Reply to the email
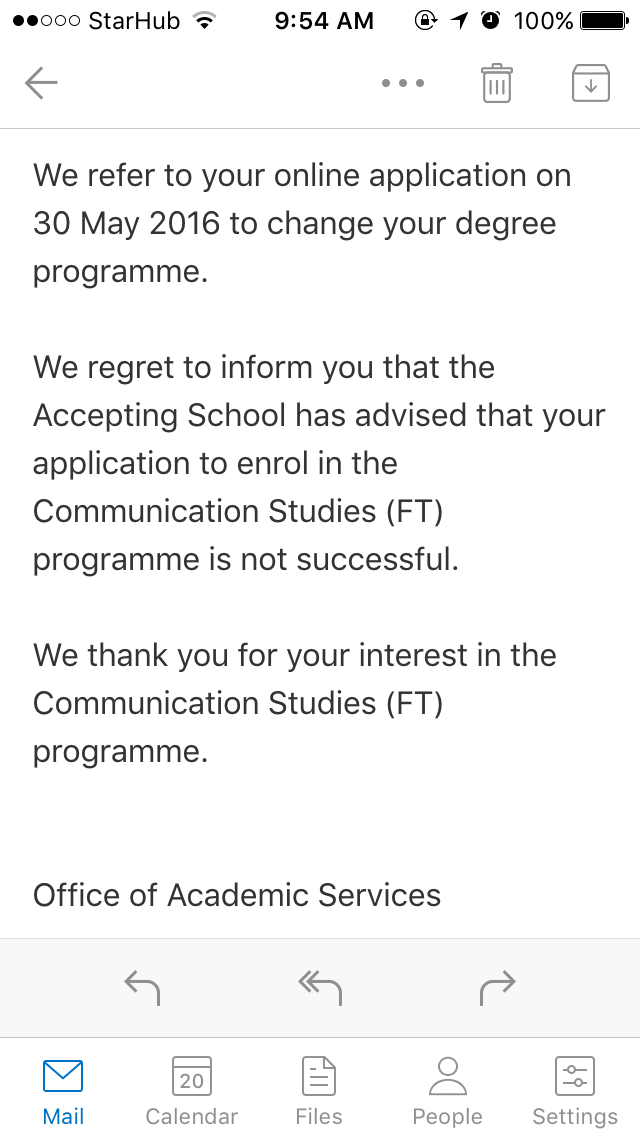640x1136 pixels. pos(142,987)
